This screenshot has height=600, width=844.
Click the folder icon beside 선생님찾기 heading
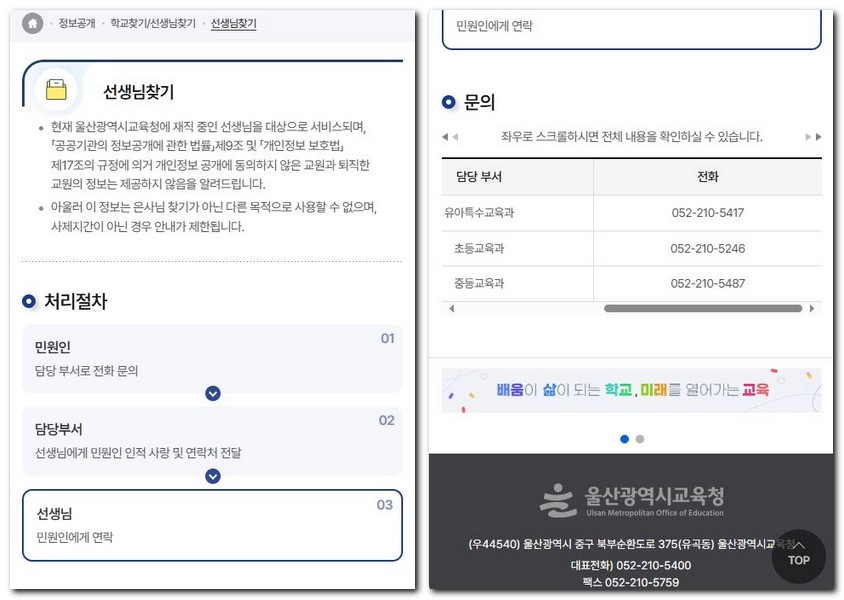57,89
